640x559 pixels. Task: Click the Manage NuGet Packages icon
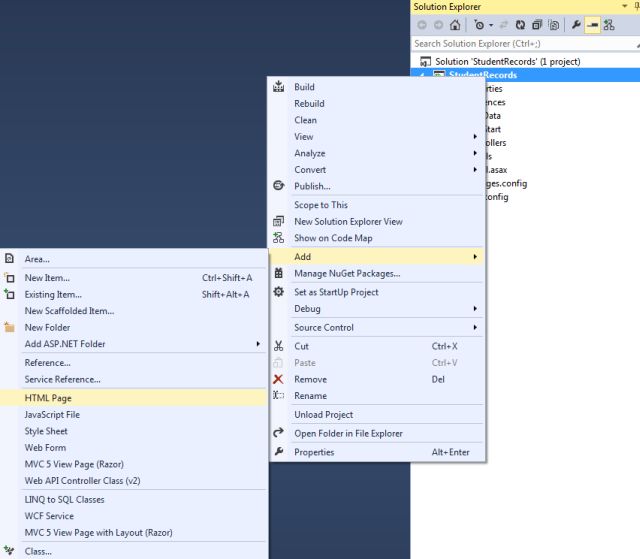point(278,273)
